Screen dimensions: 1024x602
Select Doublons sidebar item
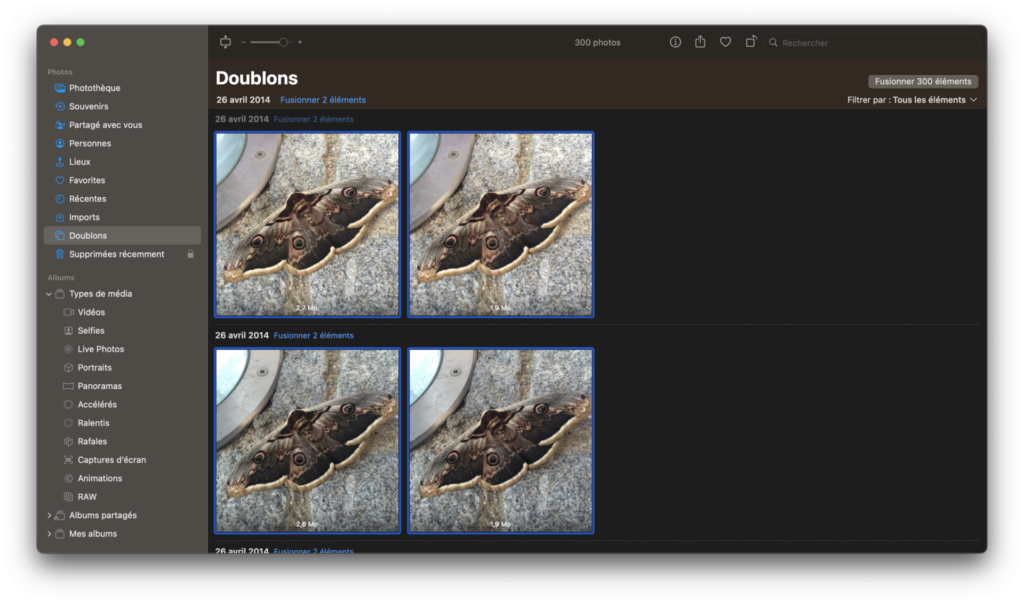(x=122, y=236)
